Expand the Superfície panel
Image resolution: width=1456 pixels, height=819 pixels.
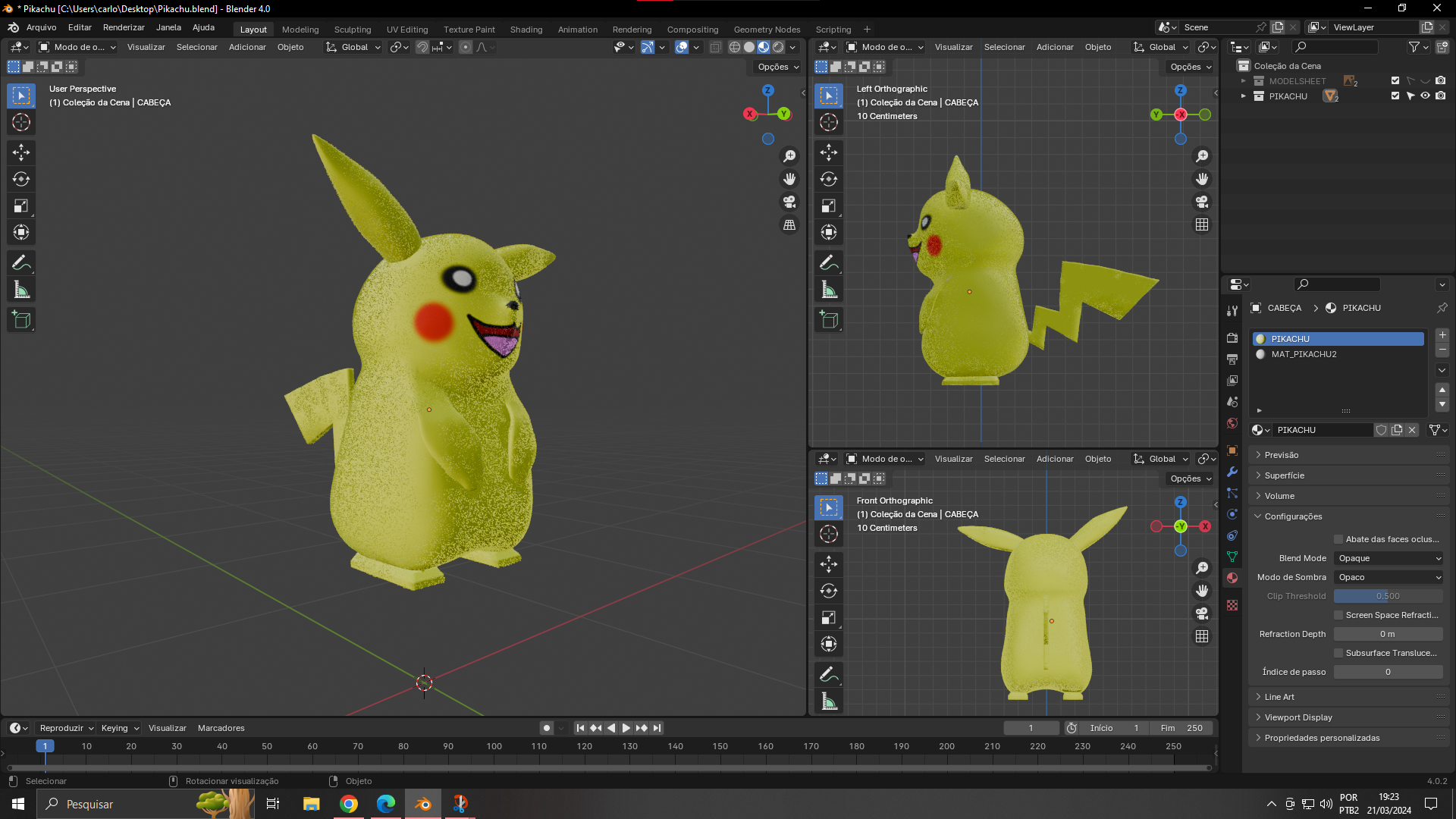click(1285, 475)
